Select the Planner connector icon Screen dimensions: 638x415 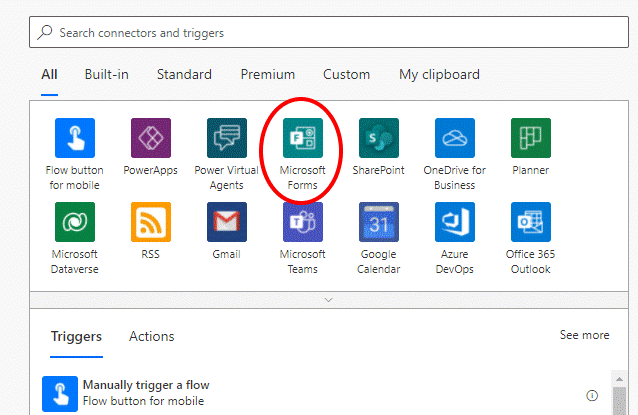[x=531, y=138]
